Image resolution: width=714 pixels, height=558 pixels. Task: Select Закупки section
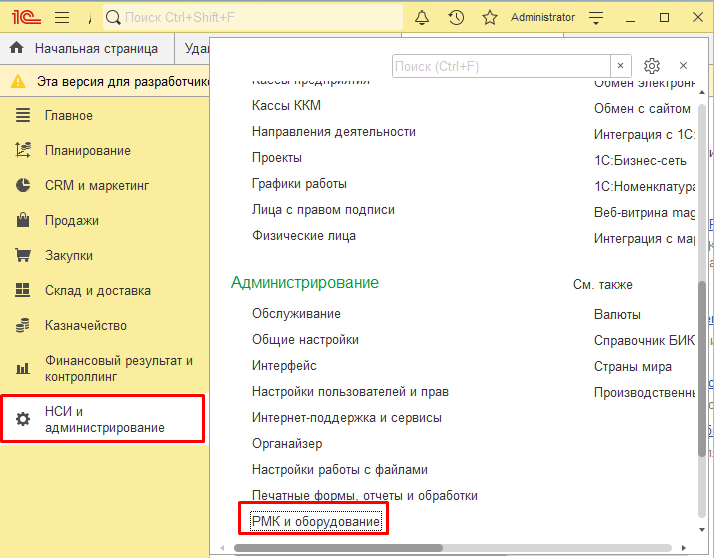[69, 256]
